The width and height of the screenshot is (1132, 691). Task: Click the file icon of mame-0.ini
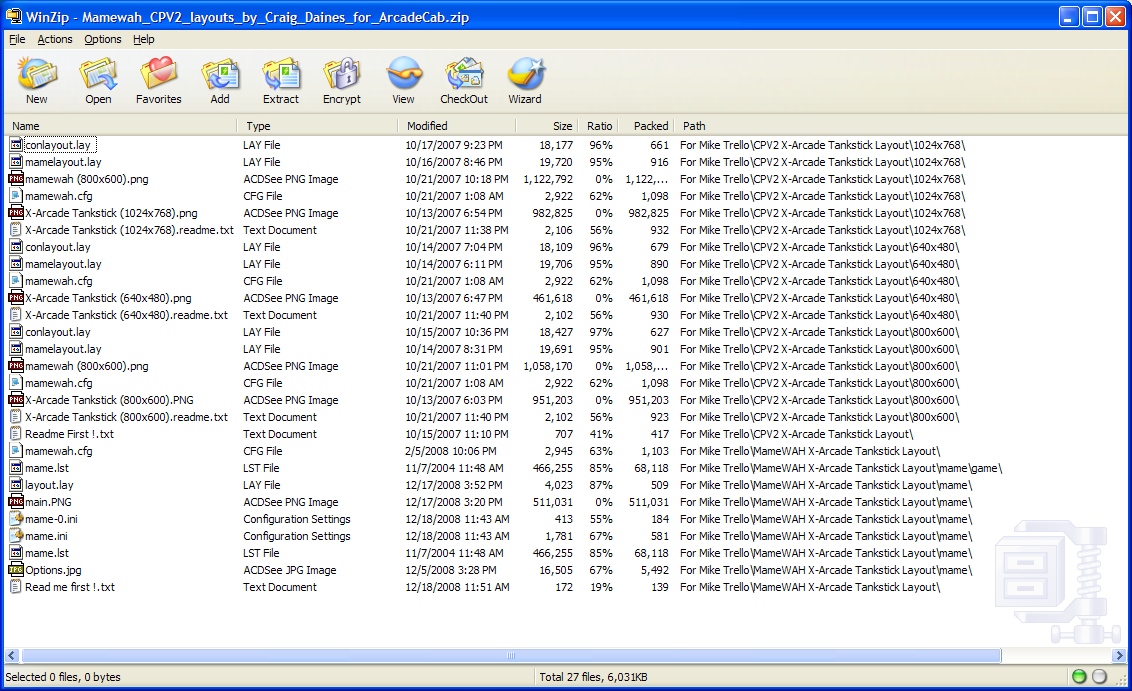tap(16, 518)
